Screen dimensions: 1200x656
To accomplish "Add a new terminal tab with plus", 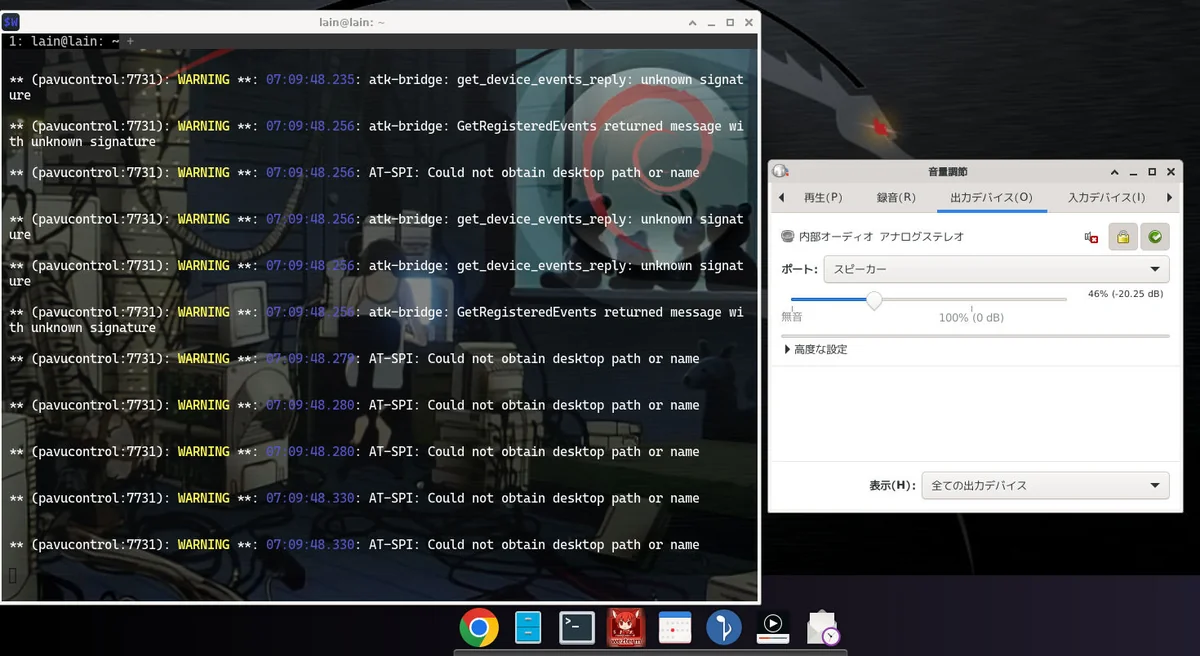I will coord(130,41).
